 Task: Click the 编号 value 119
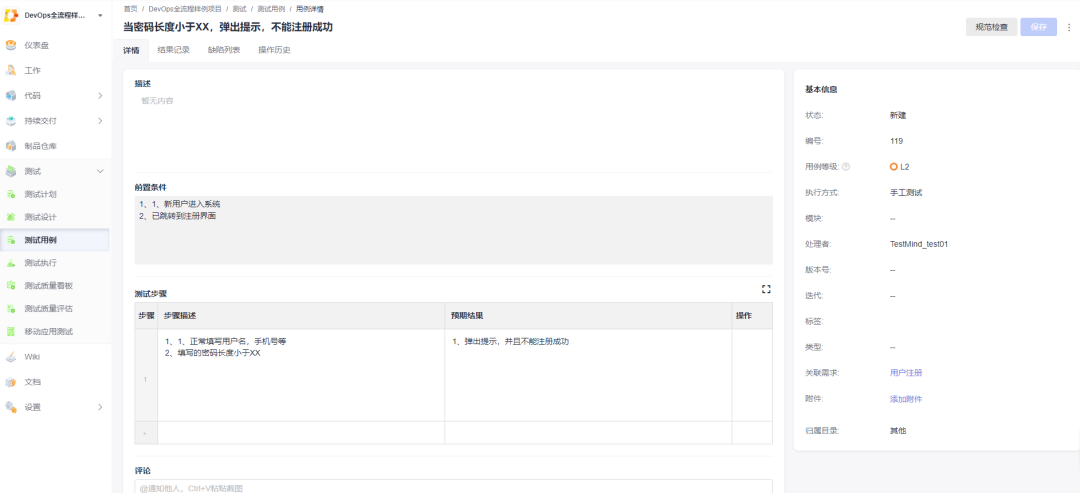(896, 140)
